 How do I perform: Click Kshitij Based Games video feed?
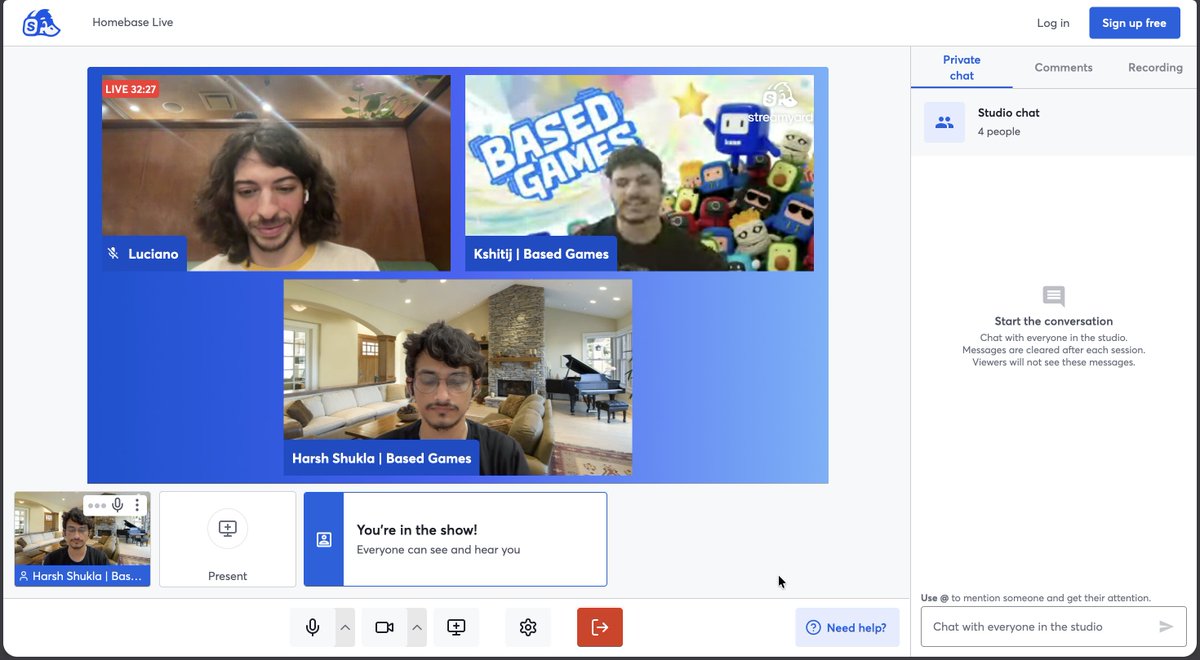click(639, 173)
